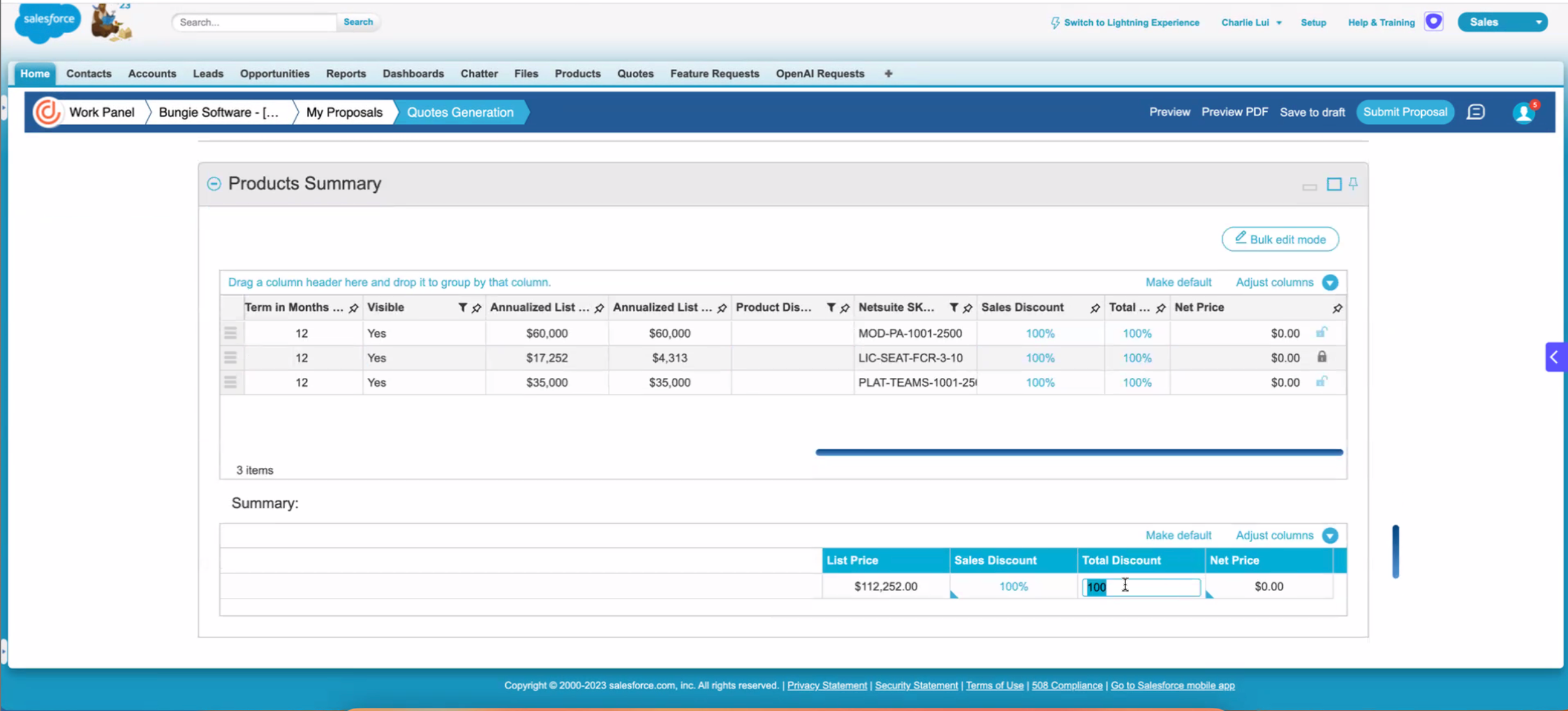Screen dimensions: 1568x711
Task: Click filter icon on Netsuite SKU column
Action: coord(954,308)
